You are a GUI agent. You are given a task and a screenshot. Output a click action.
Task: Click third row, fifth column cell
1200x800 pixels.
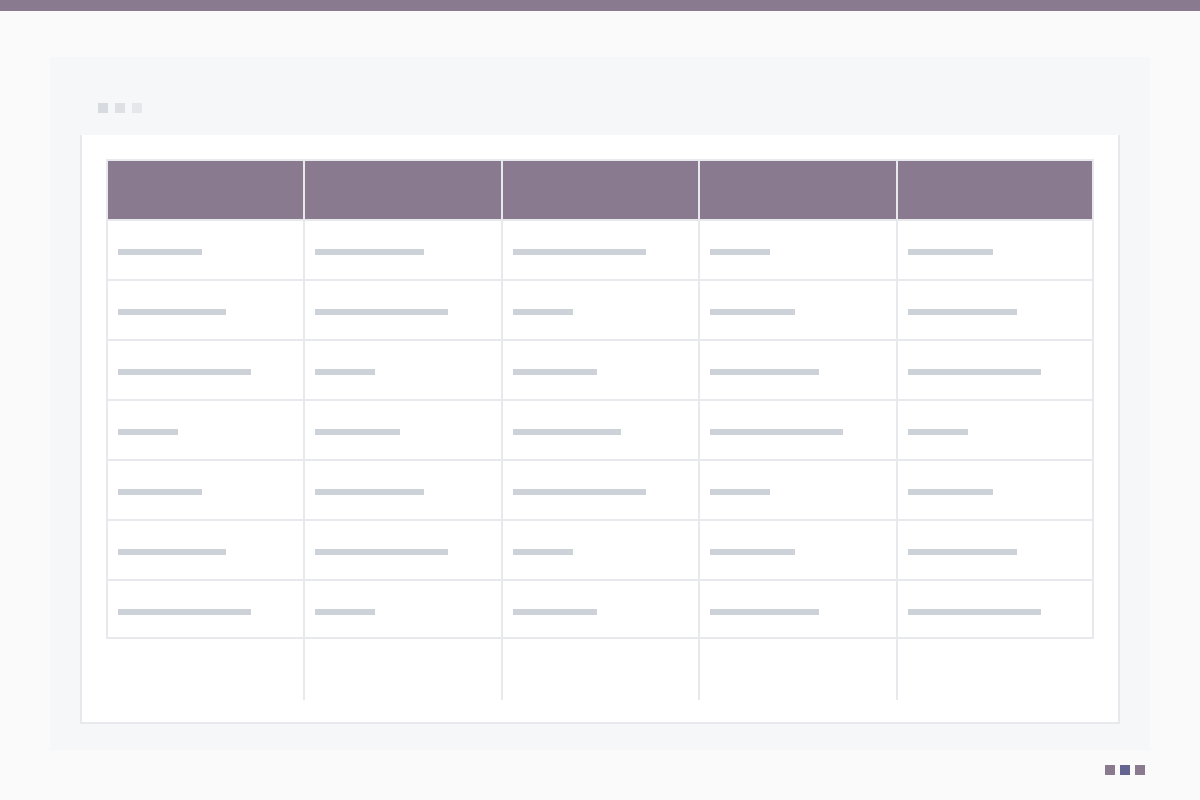995,370
